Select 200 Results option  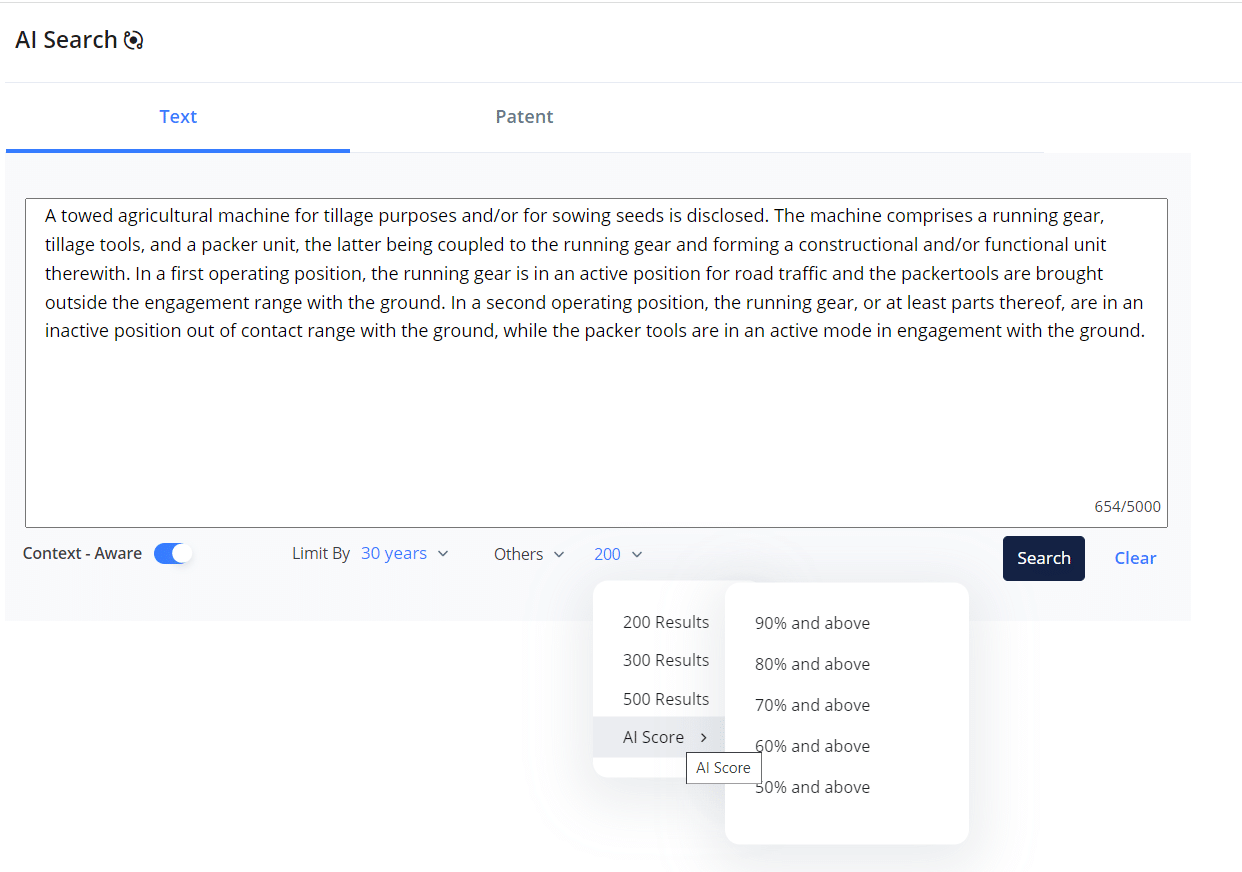pyautogui.click(x=666, y=622)
